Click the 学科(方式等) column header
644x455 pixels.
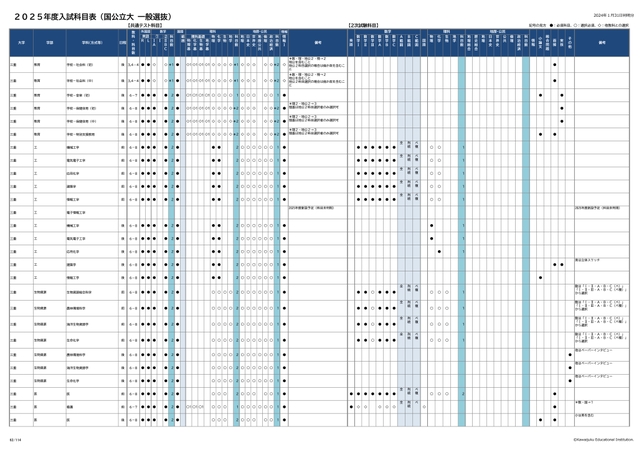(x=91, y=43)
